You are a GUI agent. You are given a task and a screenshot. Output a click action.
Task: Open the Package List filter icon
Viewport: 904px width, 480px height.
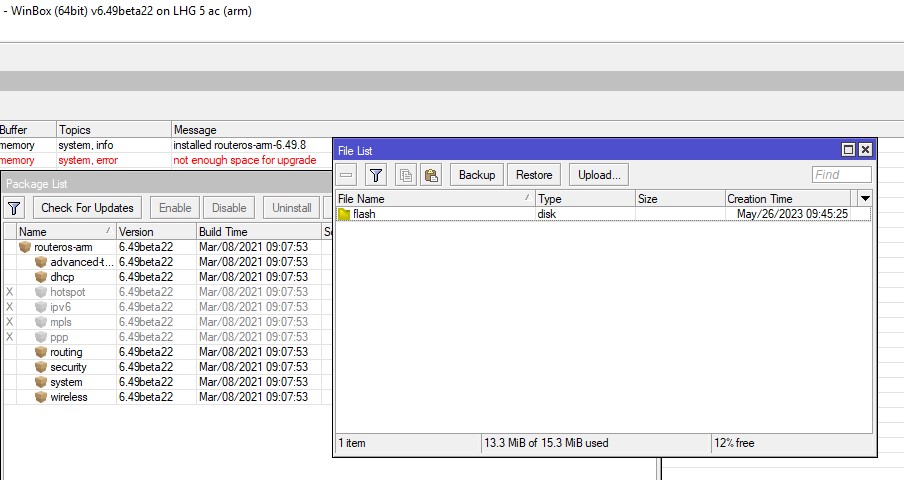click(x=14, y=207)
